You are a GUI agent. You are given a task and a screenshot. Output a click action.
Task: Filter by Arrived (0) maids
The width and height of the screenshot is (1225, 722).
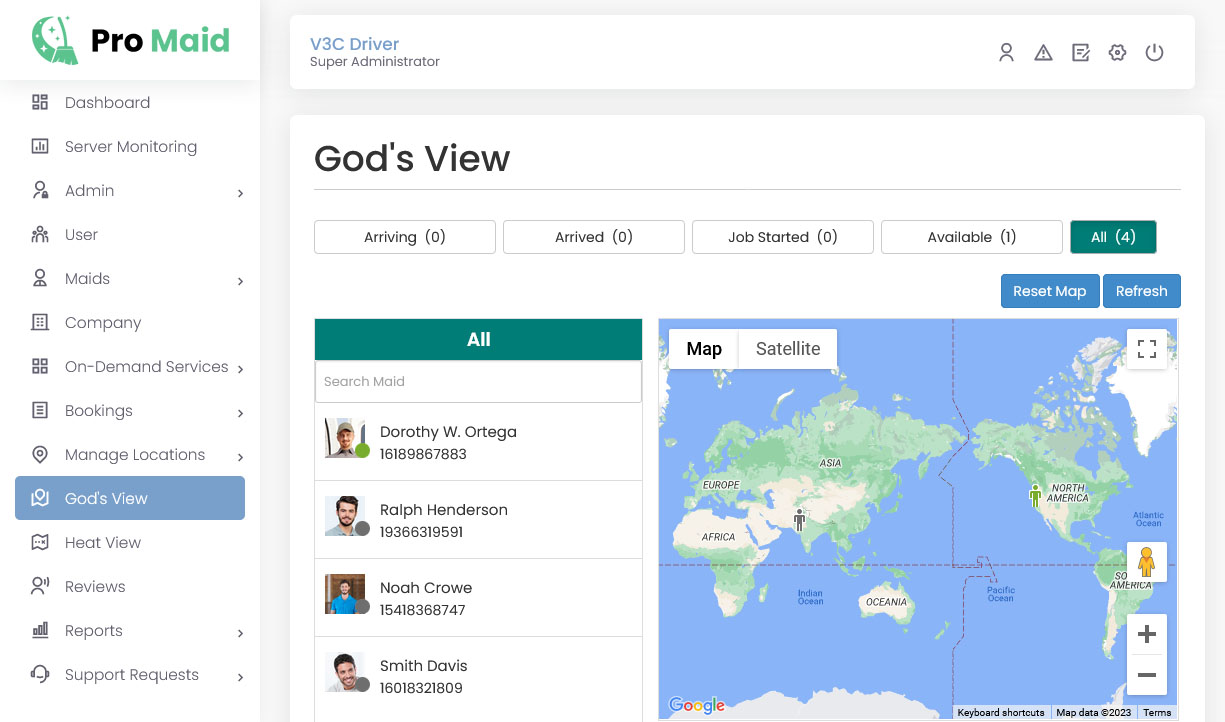point(594,237)
